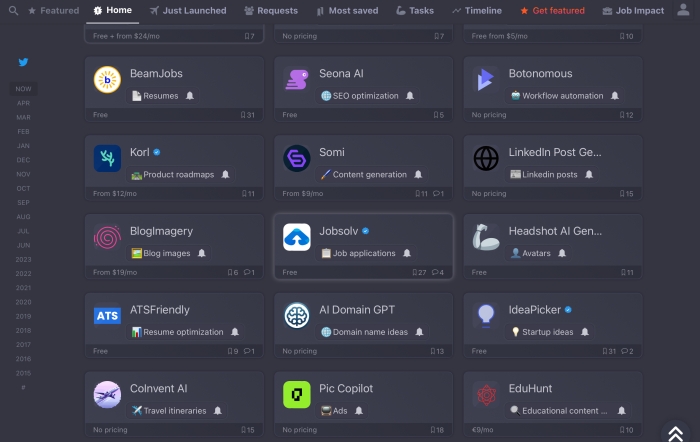Toggle notification bell for SEO optimization
Screen dimensions: 700x442
coord(410,96)
